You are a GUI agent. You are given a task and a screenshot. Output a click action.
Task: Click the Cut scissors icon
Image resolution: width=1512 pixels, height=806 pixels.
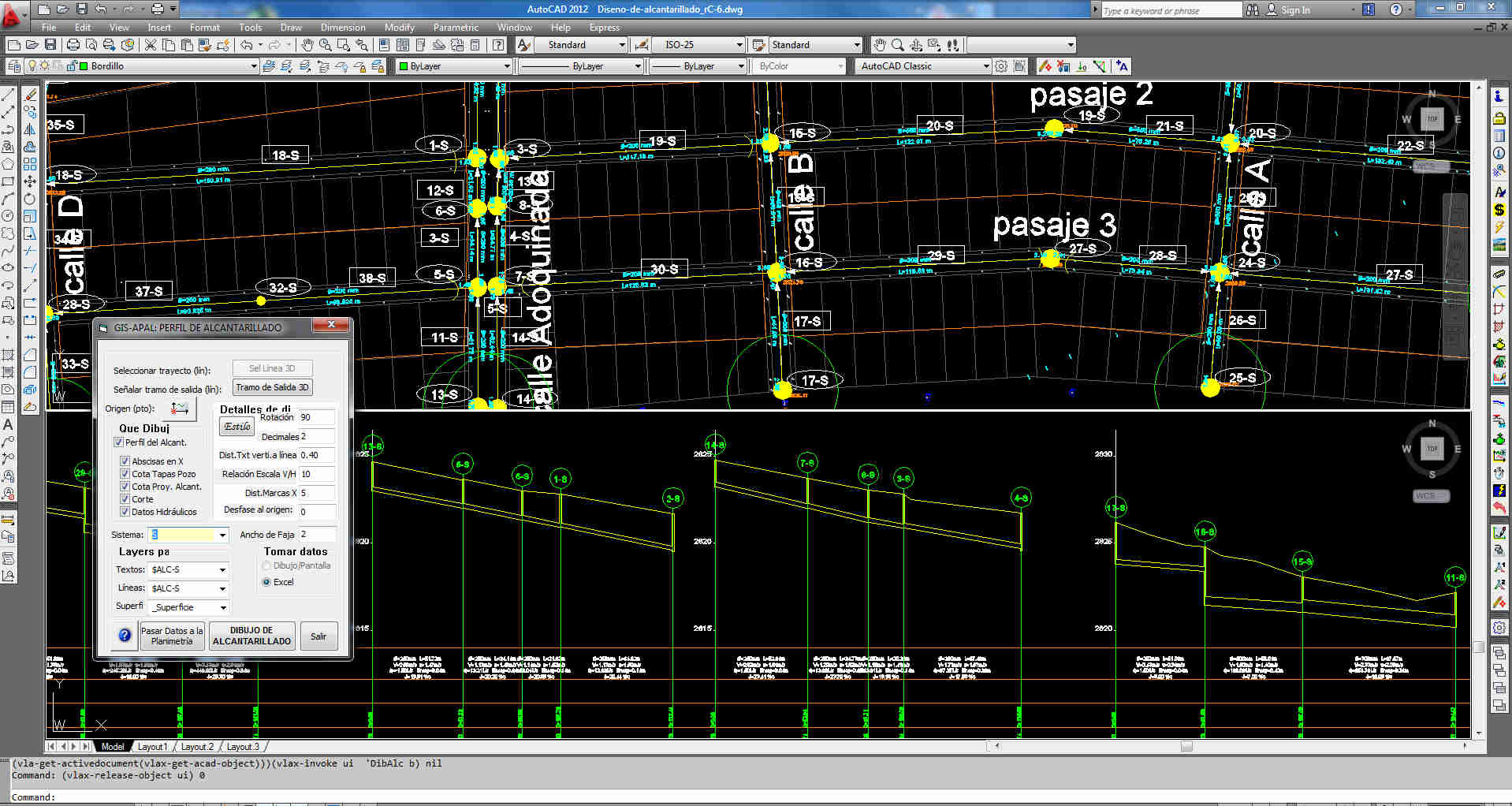pyautogui.click(x=152, y=45)
